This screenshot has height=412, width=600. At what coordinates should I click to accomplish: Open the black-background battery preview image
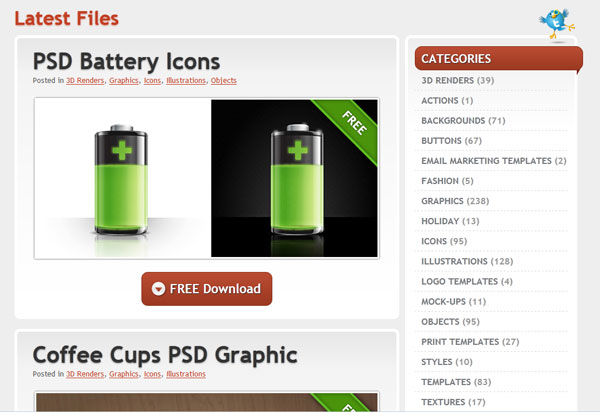tap(294, 178)
